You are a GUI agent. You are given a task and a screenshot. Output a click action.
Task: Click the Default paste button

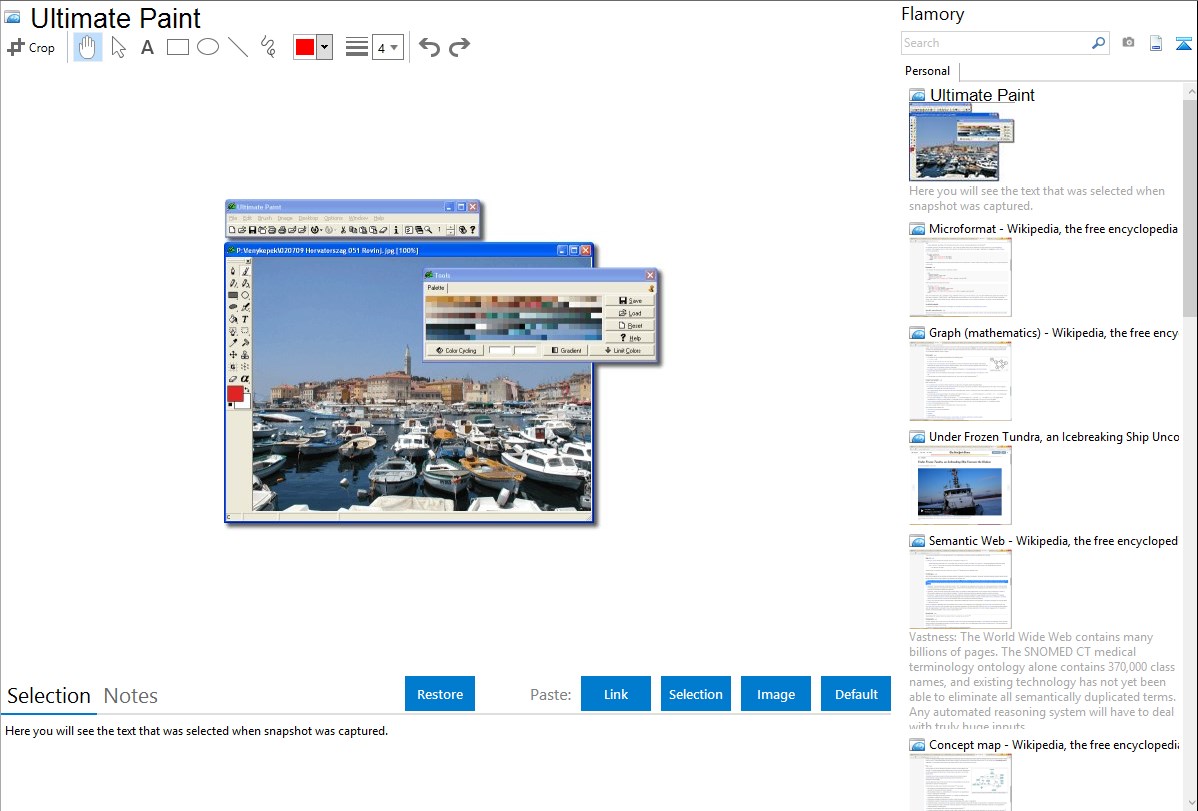[x=856, y=694]
